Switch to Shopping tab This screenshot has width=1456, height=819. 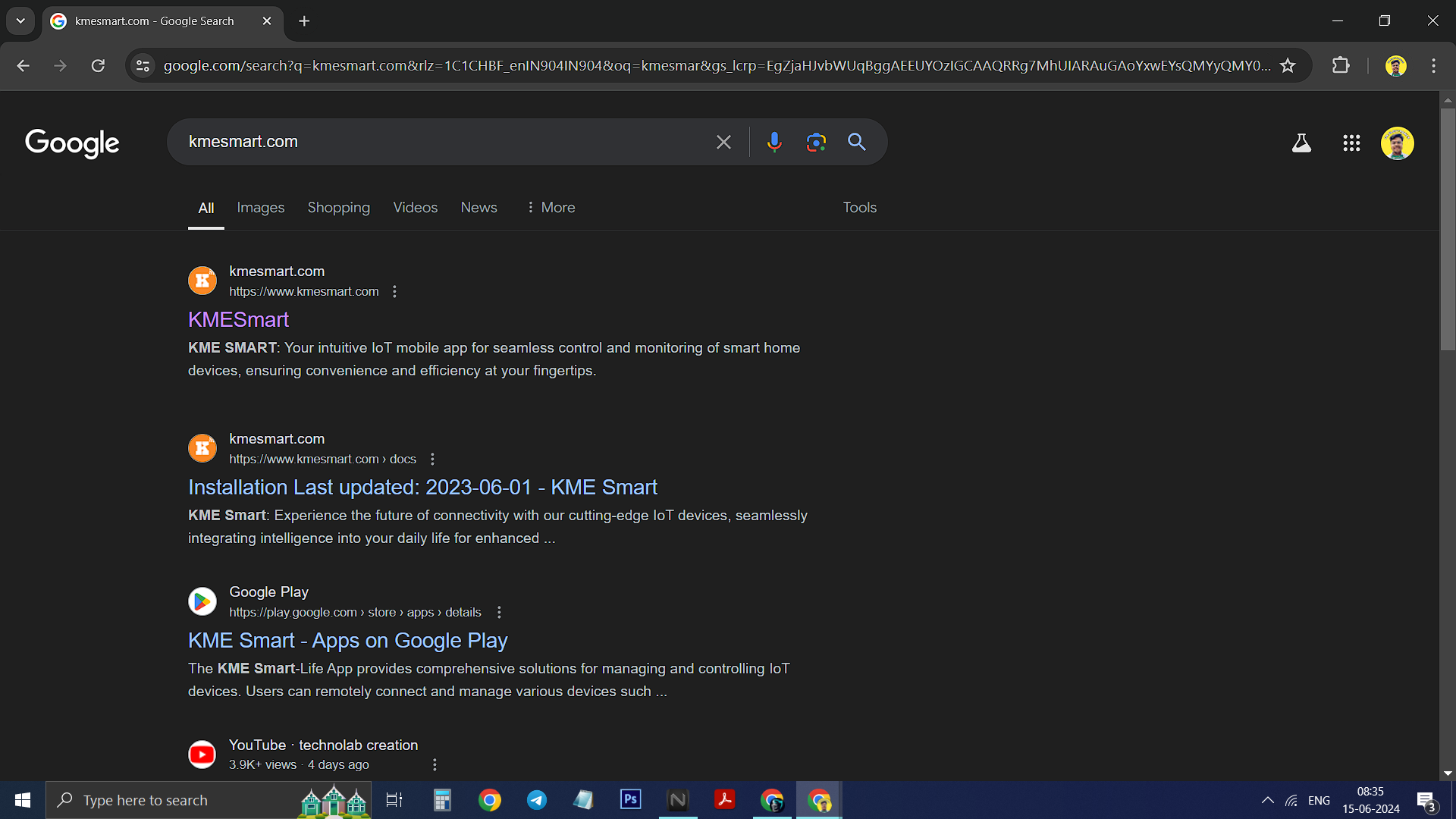coord(339,208)
